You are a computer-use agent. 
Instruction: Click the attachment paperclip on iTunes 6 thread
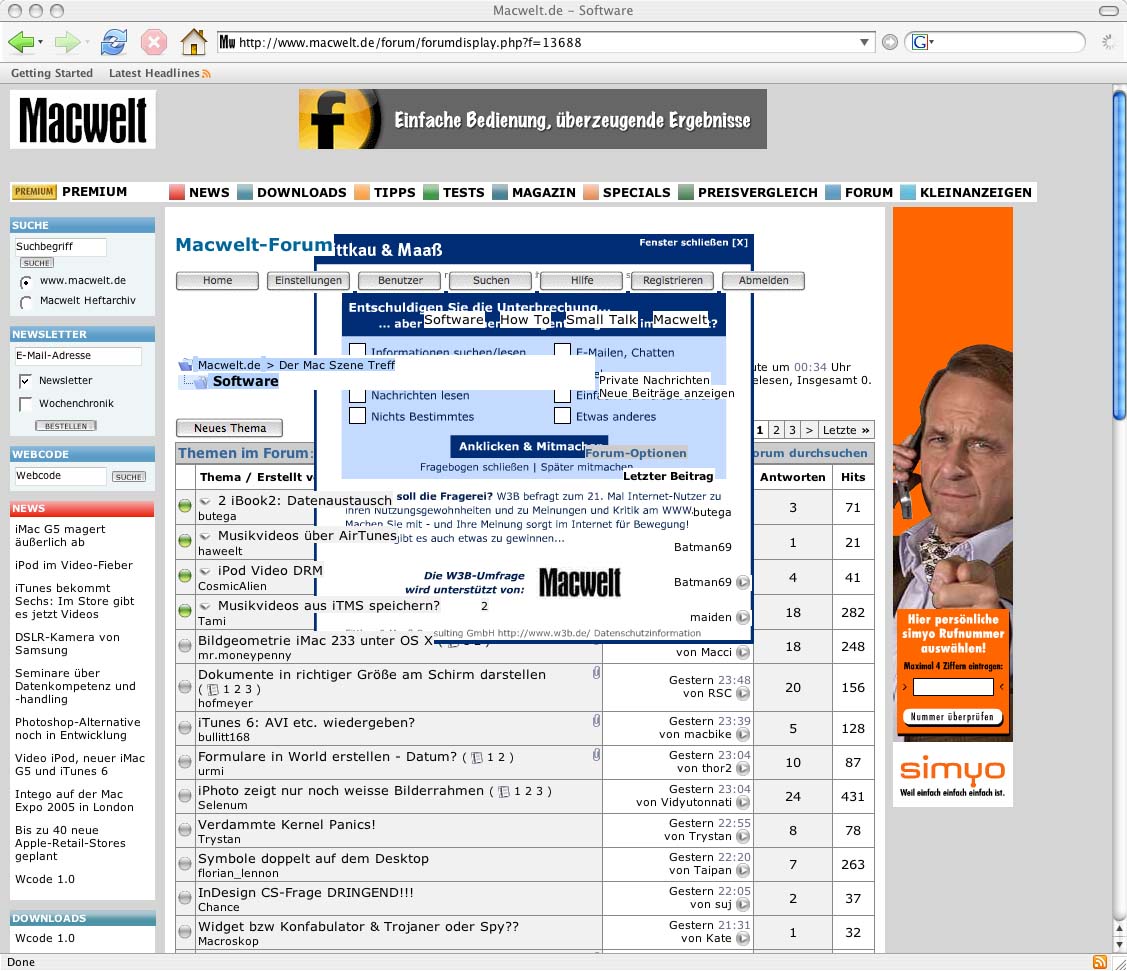point(596,721)
